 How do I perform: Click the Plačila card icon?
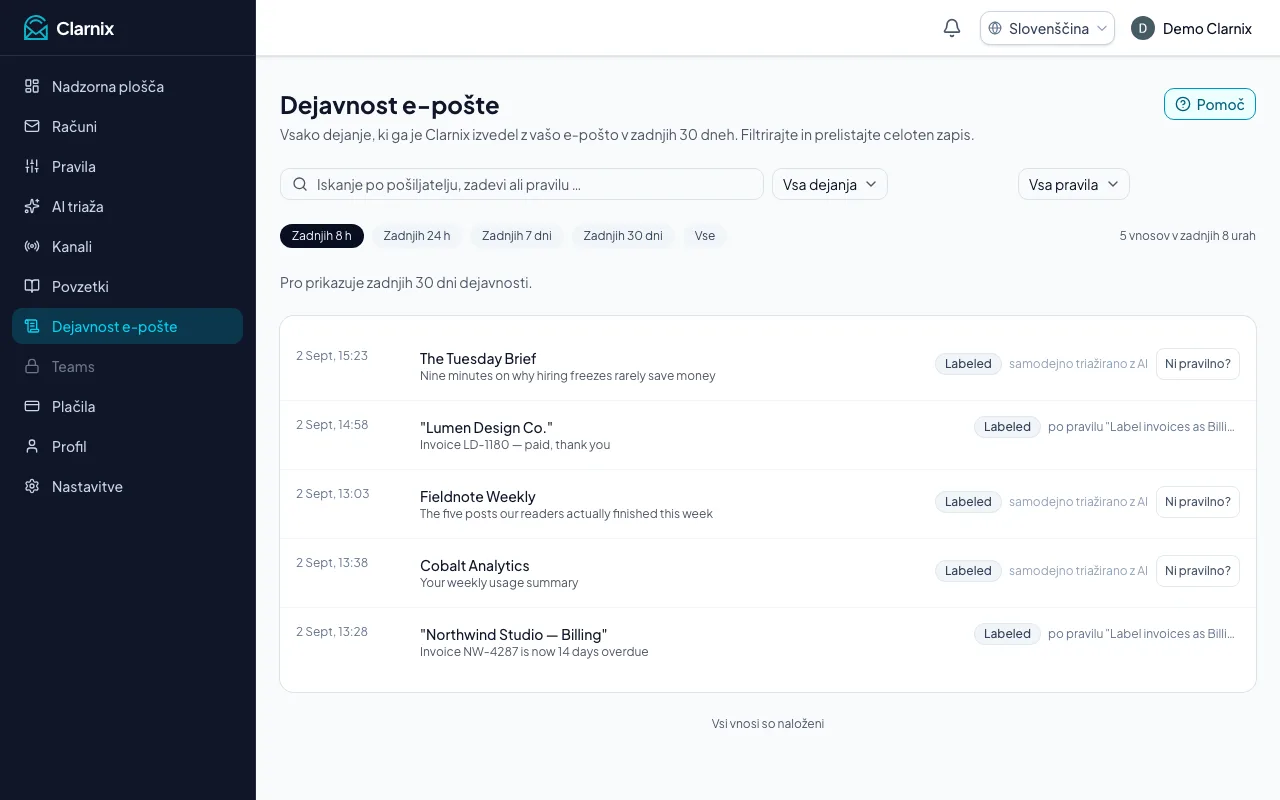click(x=32, y=406)
